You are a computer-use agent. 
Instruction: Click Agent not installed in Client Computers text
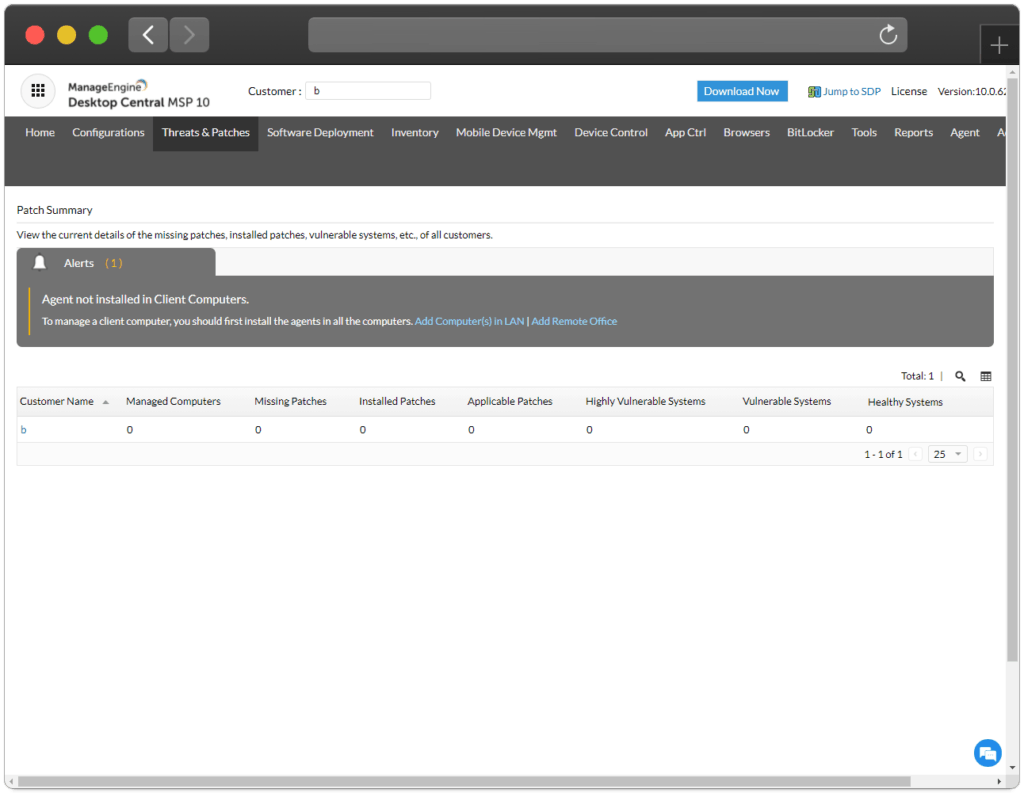146,299
